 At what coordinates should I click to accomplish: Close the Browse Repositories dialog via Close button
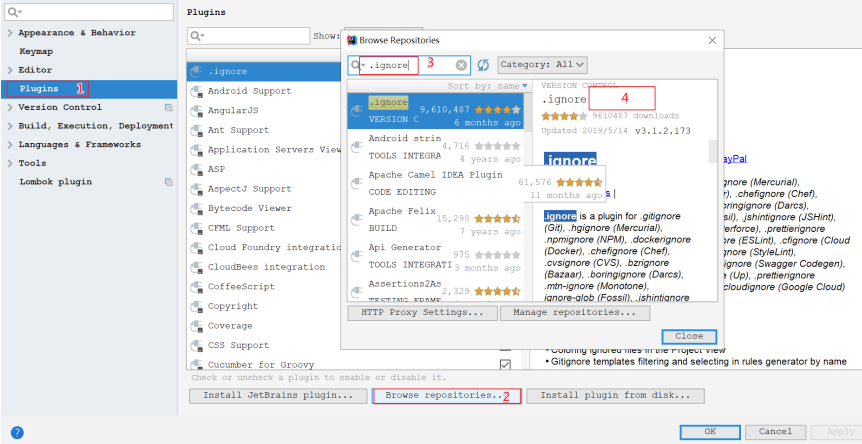point(689,336)
